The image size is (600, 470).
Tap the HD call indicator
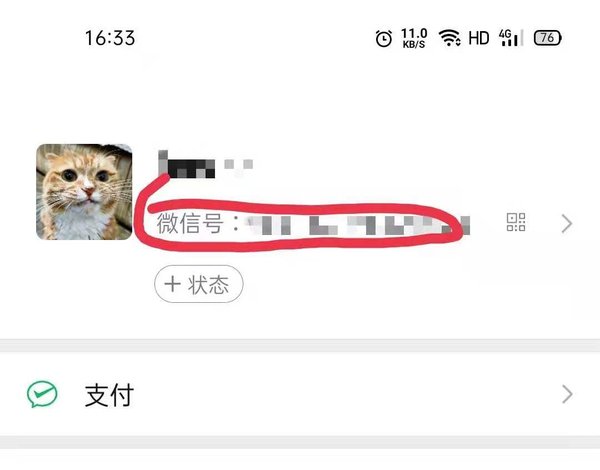[x=479, y=38]
